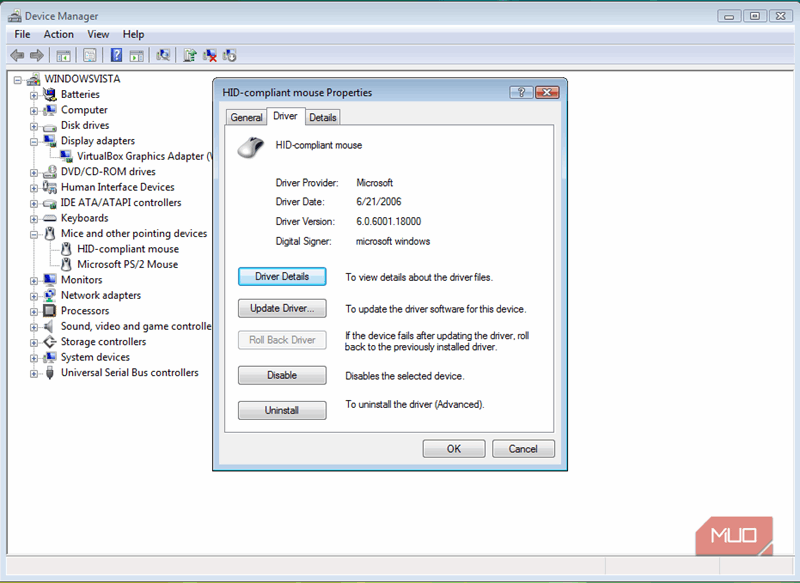
Task: Expand the Universal Serial Bus controllers node
Action: [x=34, y=373]
